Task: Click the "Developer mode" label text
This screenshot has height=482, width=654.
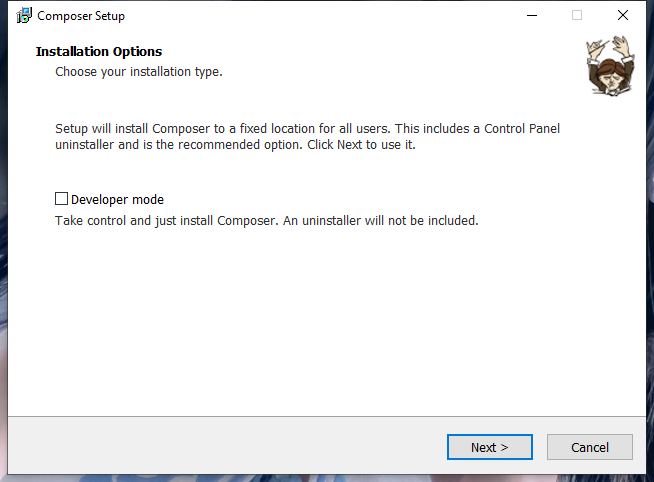Action: point(117,199)
